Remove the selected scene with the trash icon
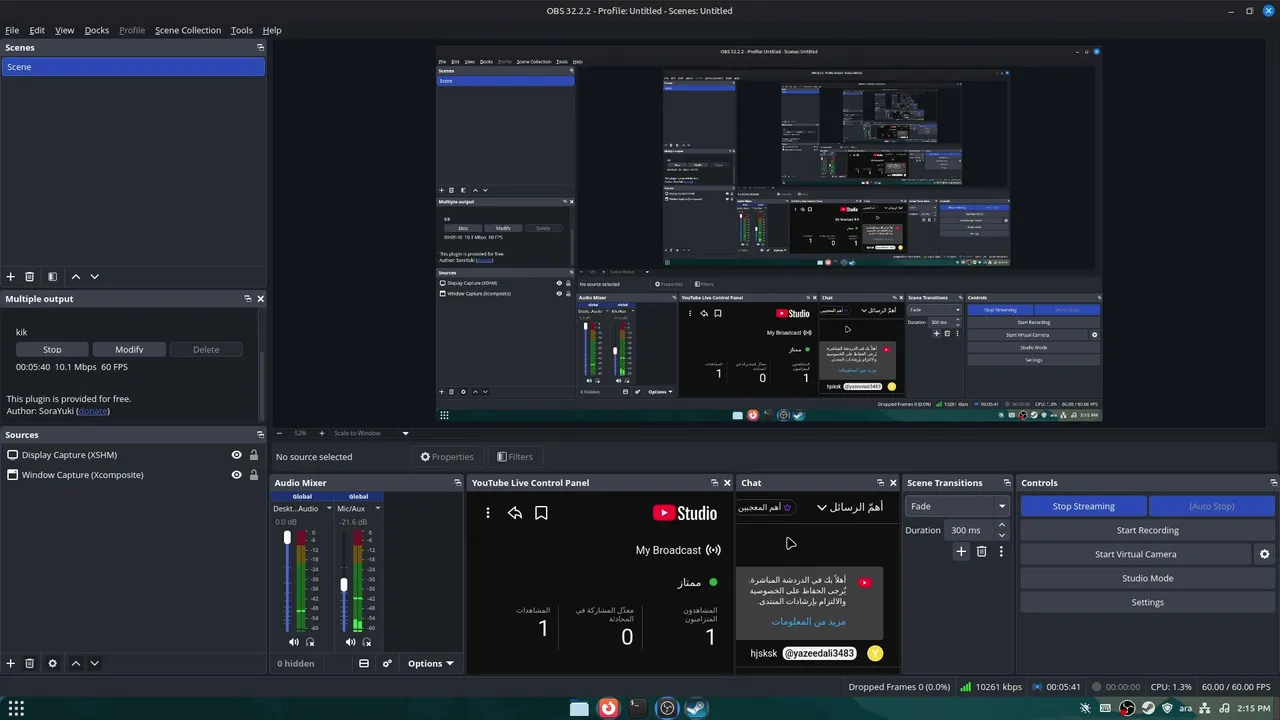The height and width of the screenshot is (720, 1280). click(x=30, y=277)
